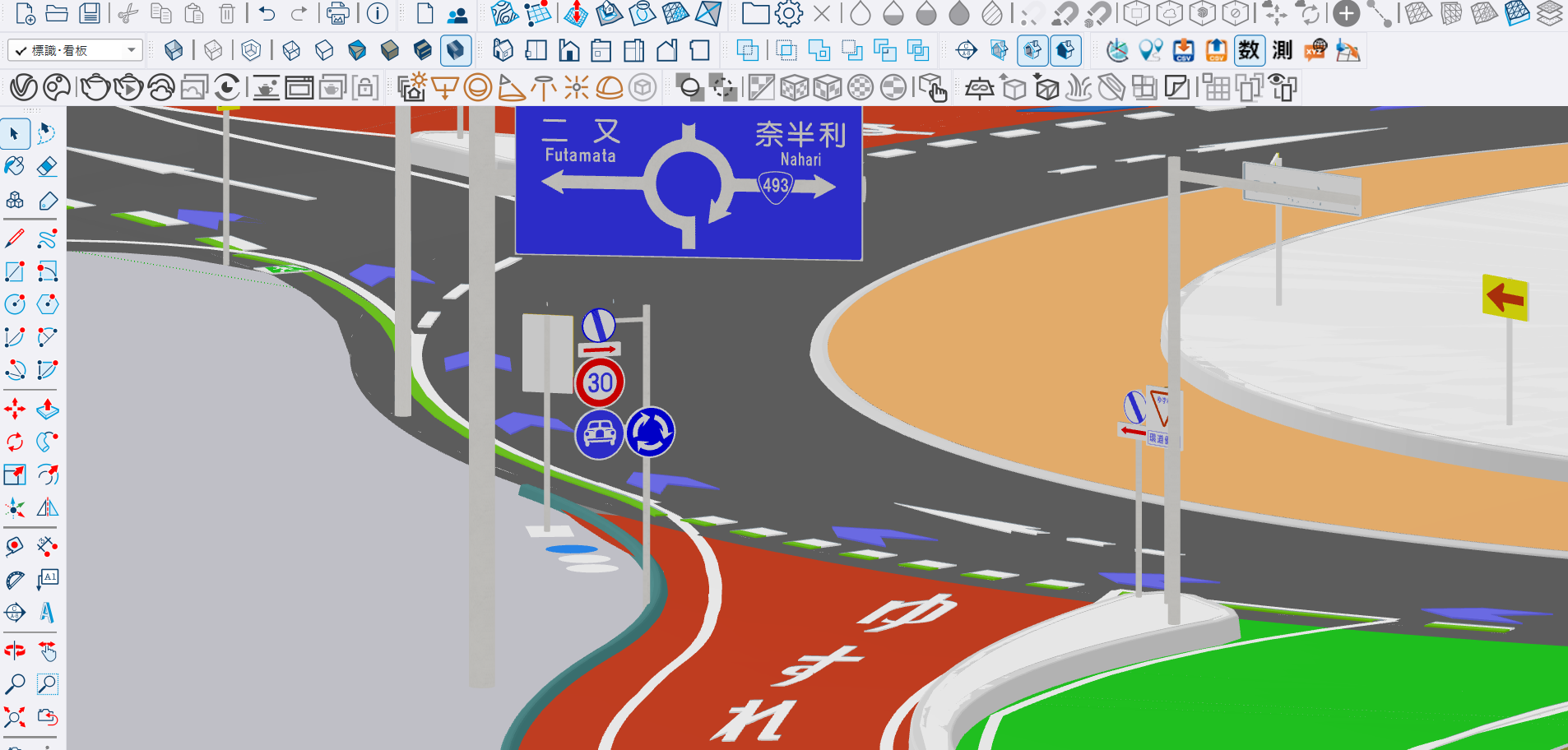
Task: Select the Tag tool
Action: click(x=47, y=200)
